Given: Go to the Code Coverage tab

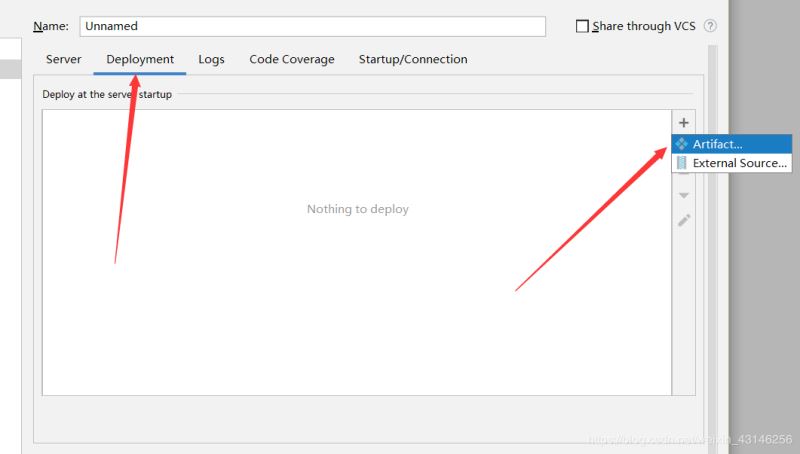Looking at the screenshot, I should click(292, 59).
